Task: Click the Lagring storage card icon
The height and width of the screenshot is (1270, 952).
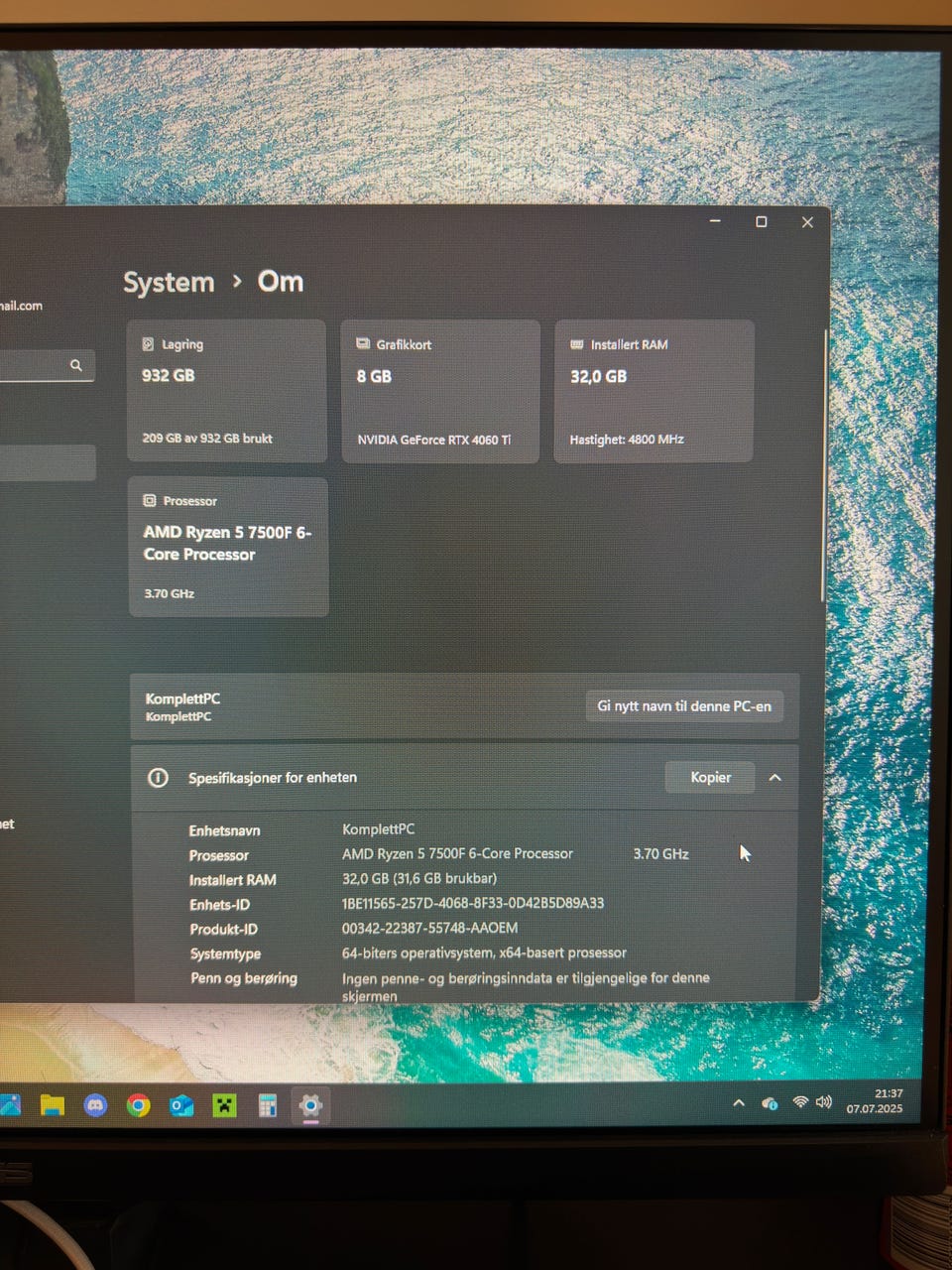Action: [148, 344]
